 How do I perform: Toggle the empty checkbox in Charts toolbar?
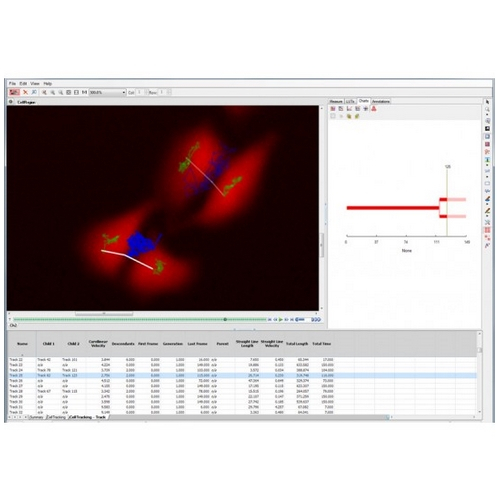tap(333, 116)
